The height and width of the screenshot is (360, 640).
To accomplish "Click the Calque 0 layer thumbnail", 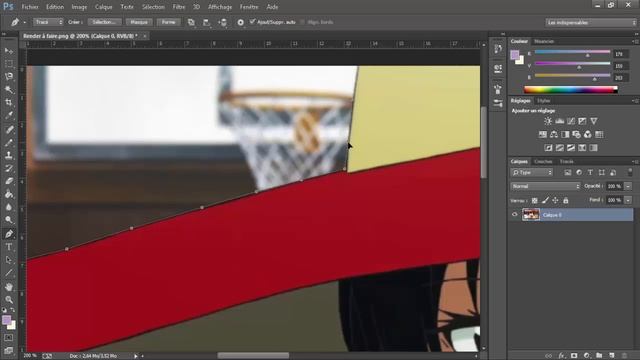I will tap(531, 215).
